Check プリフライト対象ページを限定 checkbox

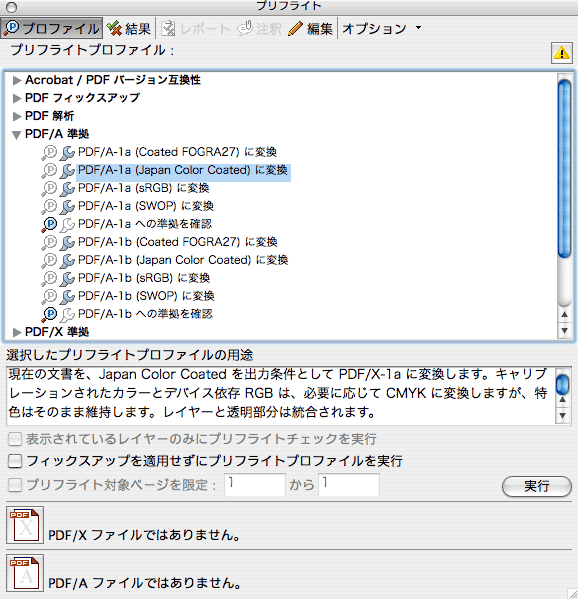[15, 485]
